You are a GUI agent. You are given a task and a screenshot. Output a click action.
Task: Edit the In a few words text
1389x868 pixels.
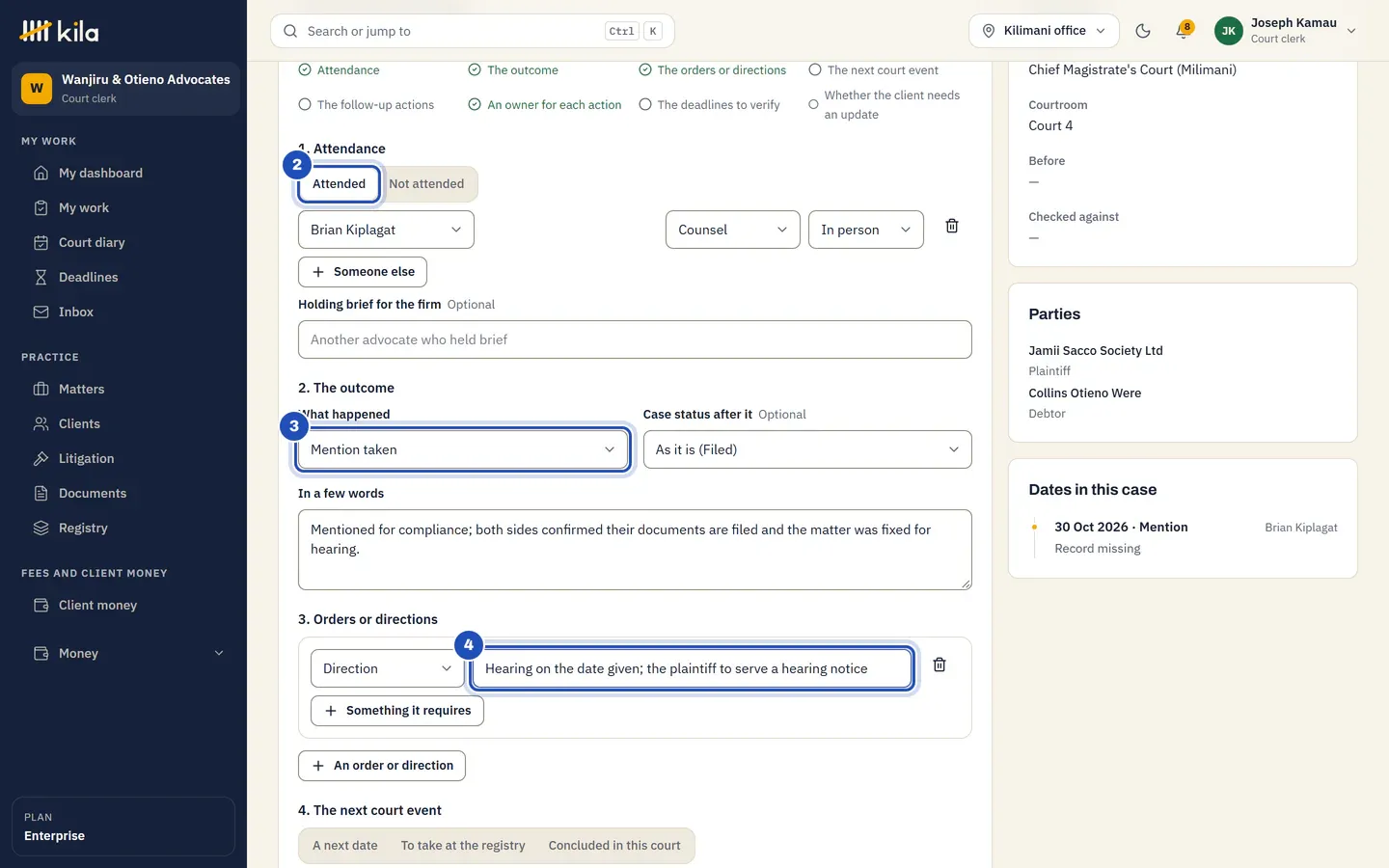(635, 550)
